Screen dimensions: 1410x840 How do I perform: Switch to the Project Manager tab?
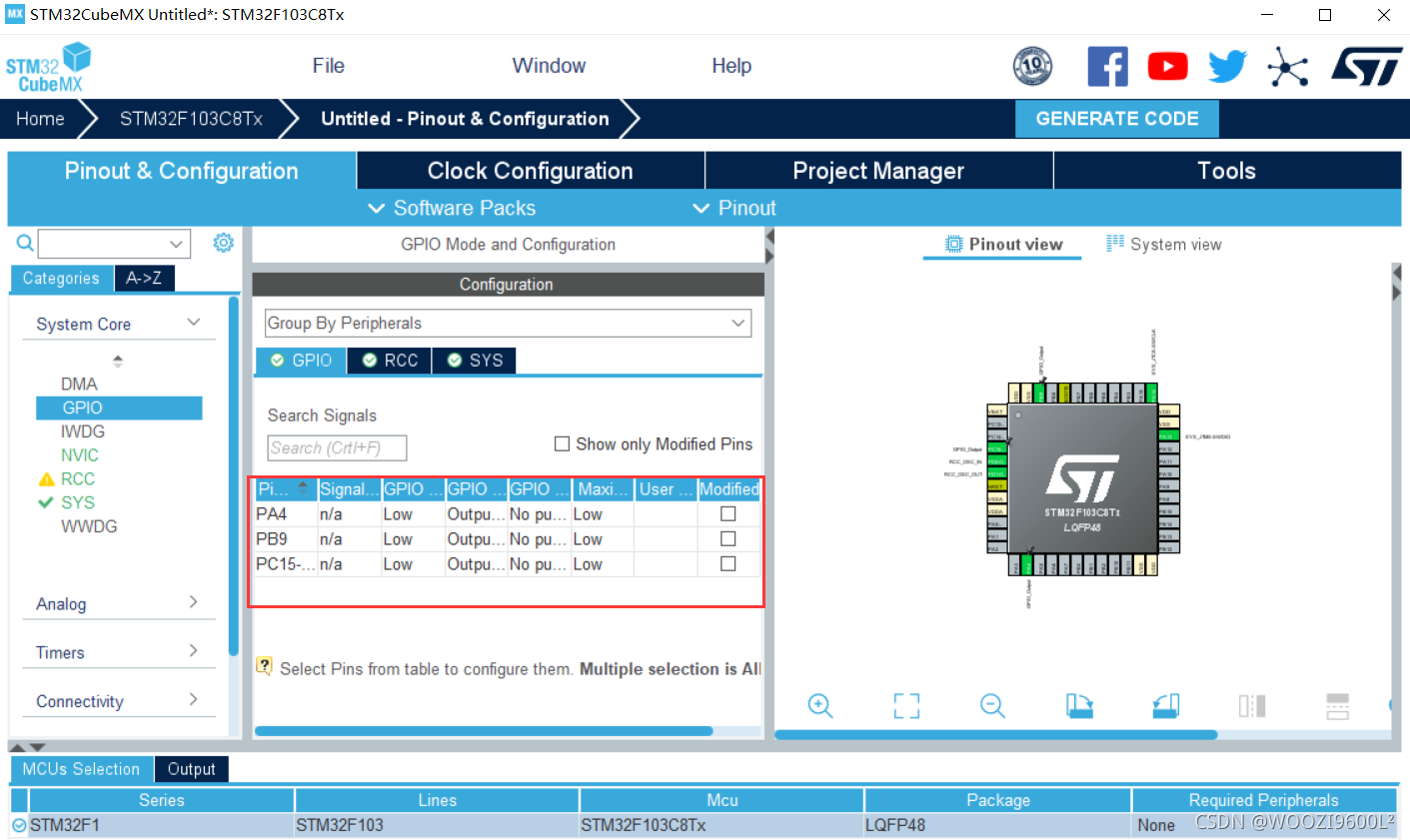pos(878,171)
